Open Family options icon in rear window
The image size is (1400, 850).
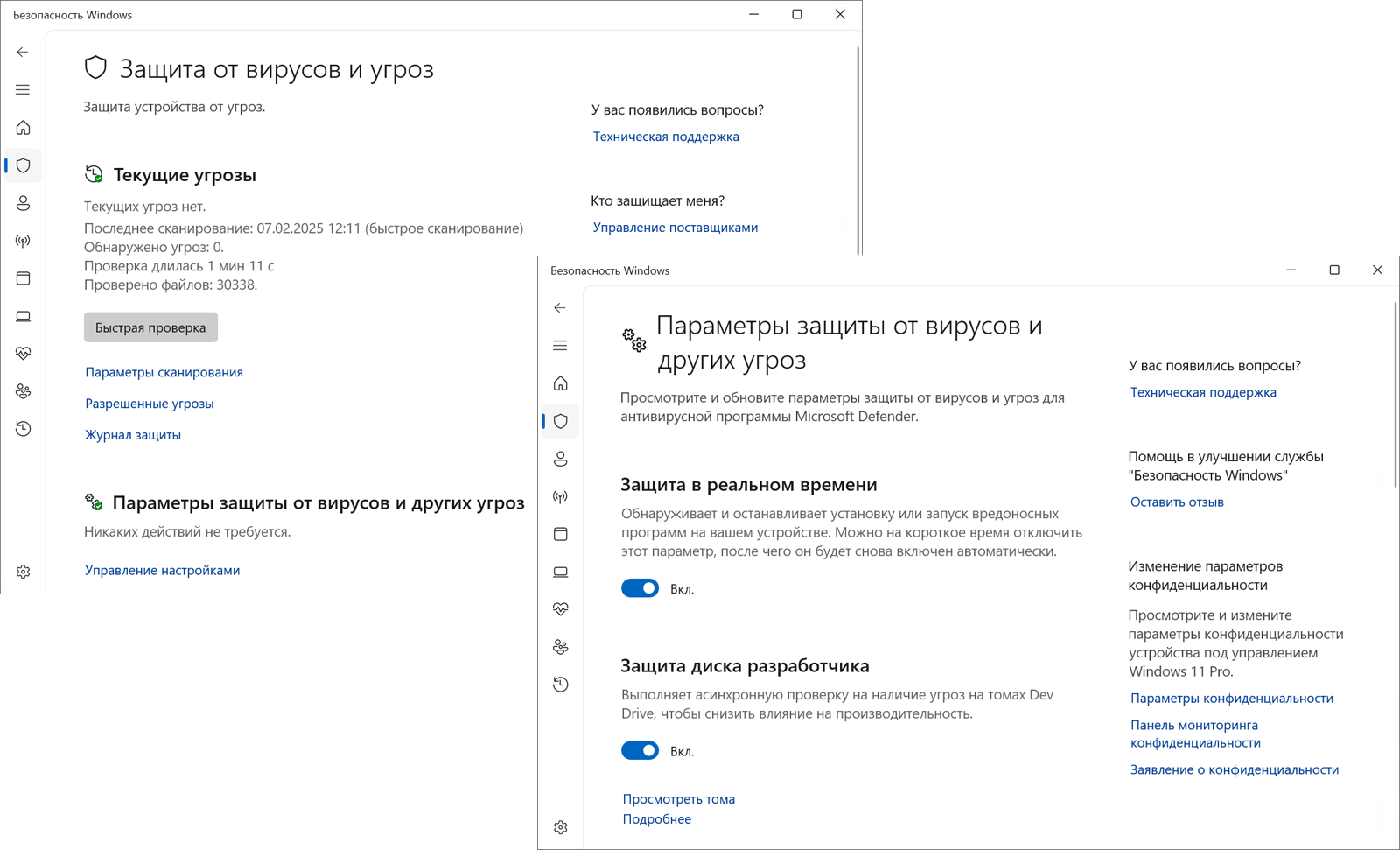(x=23, y=391)
